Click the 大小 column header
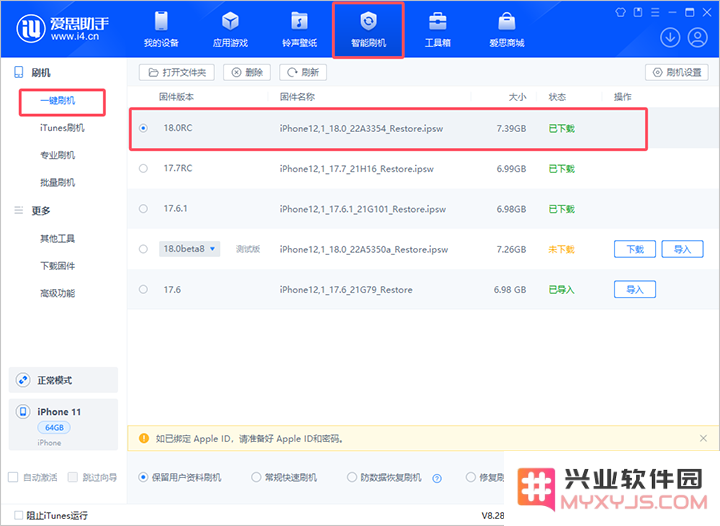This screenshot has width=720, height=526. click(x=518, y=97)
